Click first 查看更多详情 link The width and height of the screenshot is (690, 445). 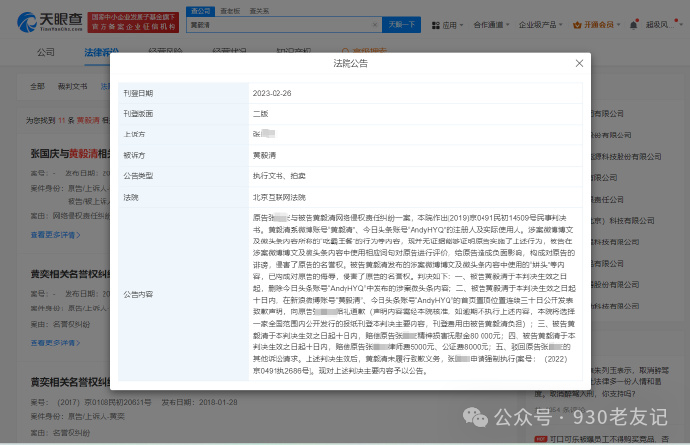point(57,234)
